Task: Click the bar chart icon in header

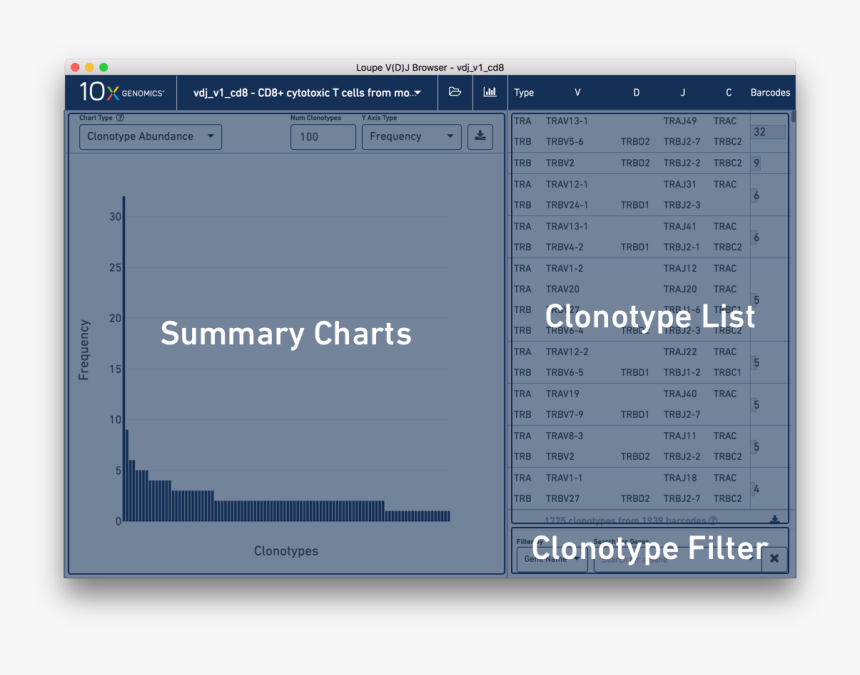Action: (x=490, y=92)
